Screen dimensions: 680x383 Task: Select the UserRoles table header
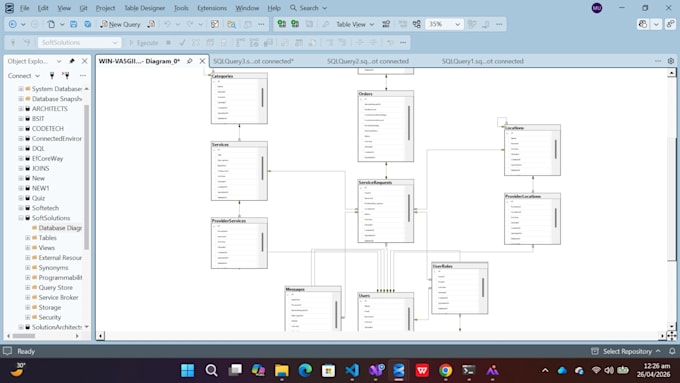460,266
